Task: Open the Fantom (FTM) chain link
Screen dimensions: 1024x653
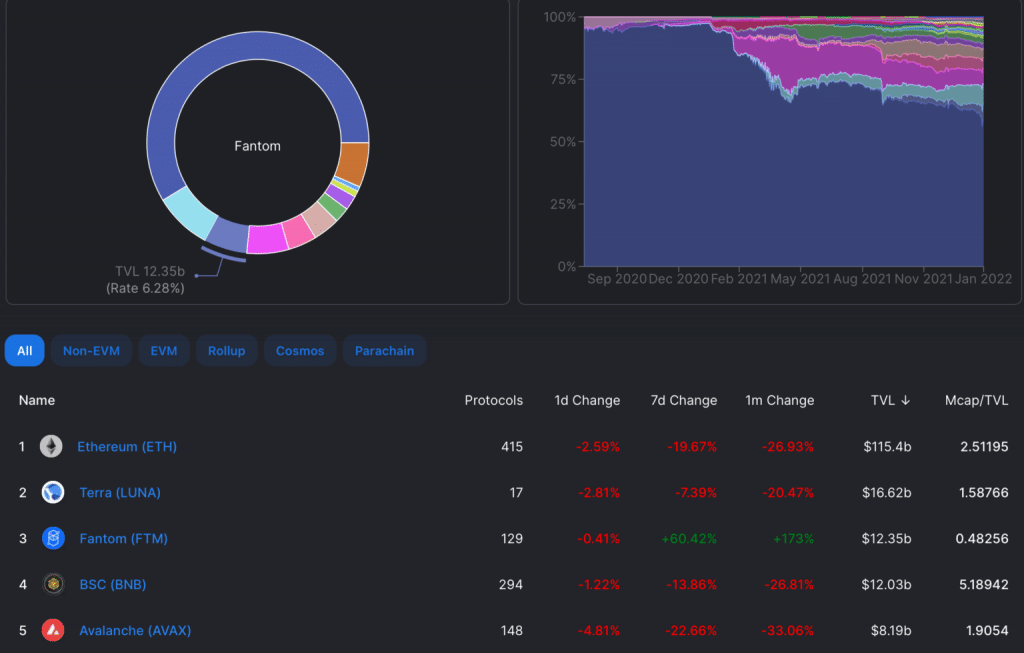Action: (123, 539)
